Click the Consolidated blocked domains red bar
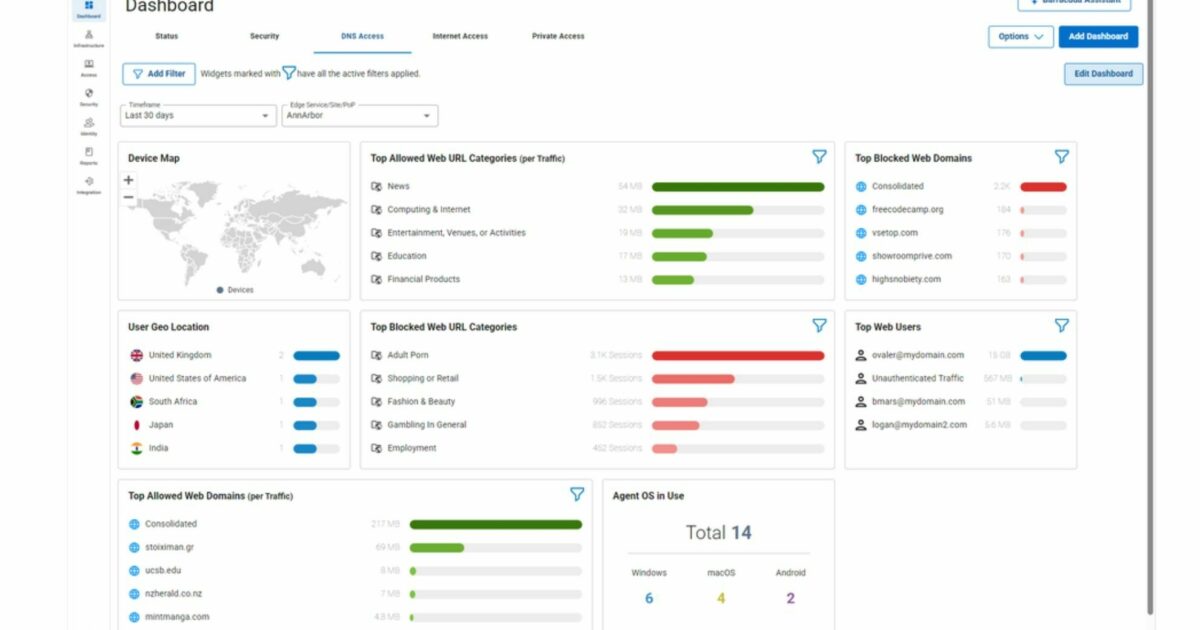Image resolution: width=1200 pixels, height=630 pixels. [x=1043, y=187]
